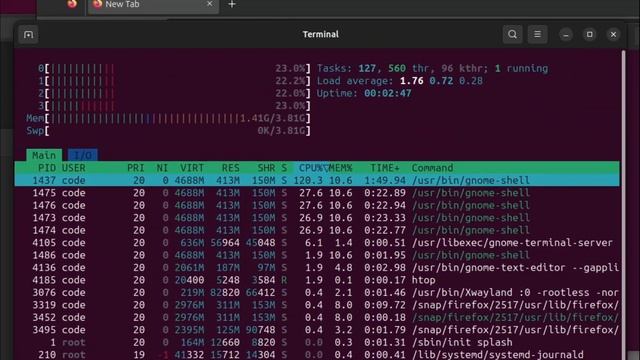Image resolution: width=640 pixels, height=360 pixels.
Task: Click CPU 3 usage meter
Action: click(x=174, y=106)
